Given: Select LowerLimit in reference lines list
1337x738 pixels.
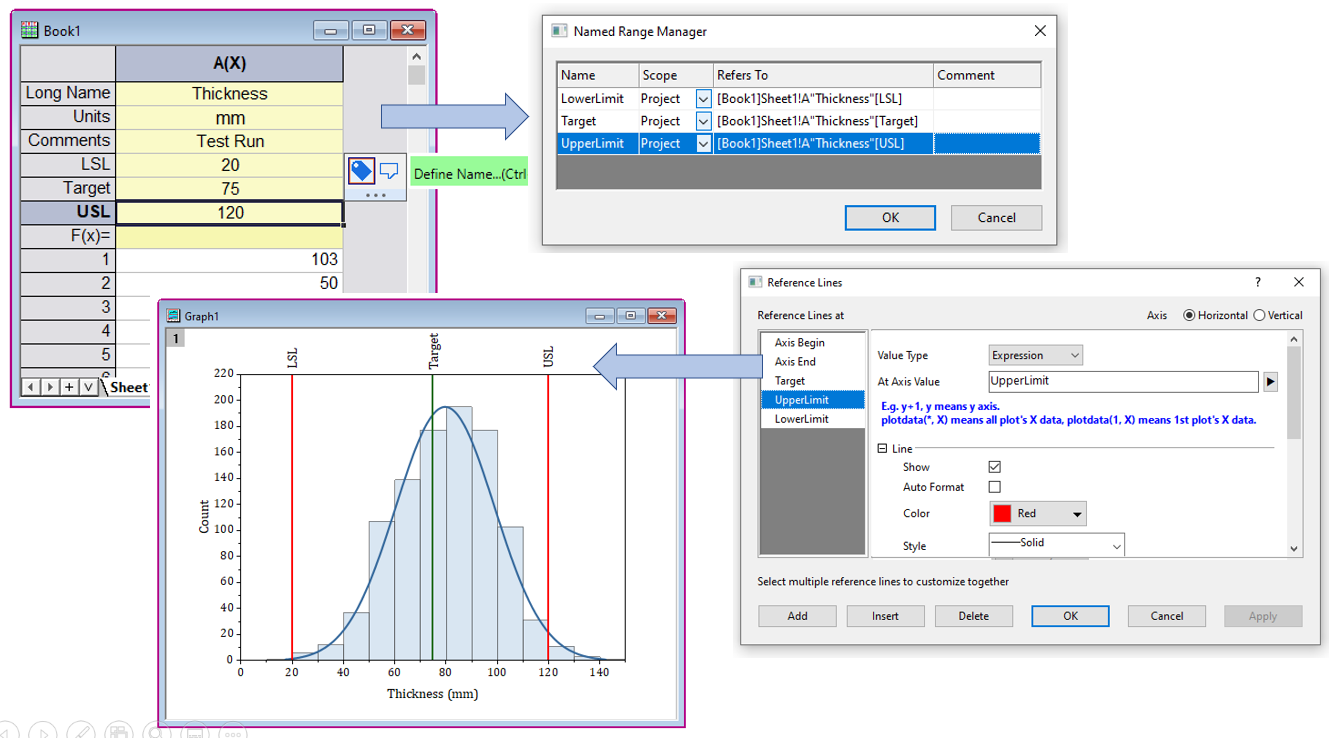Looking at the screenshot, I should 801,419.
